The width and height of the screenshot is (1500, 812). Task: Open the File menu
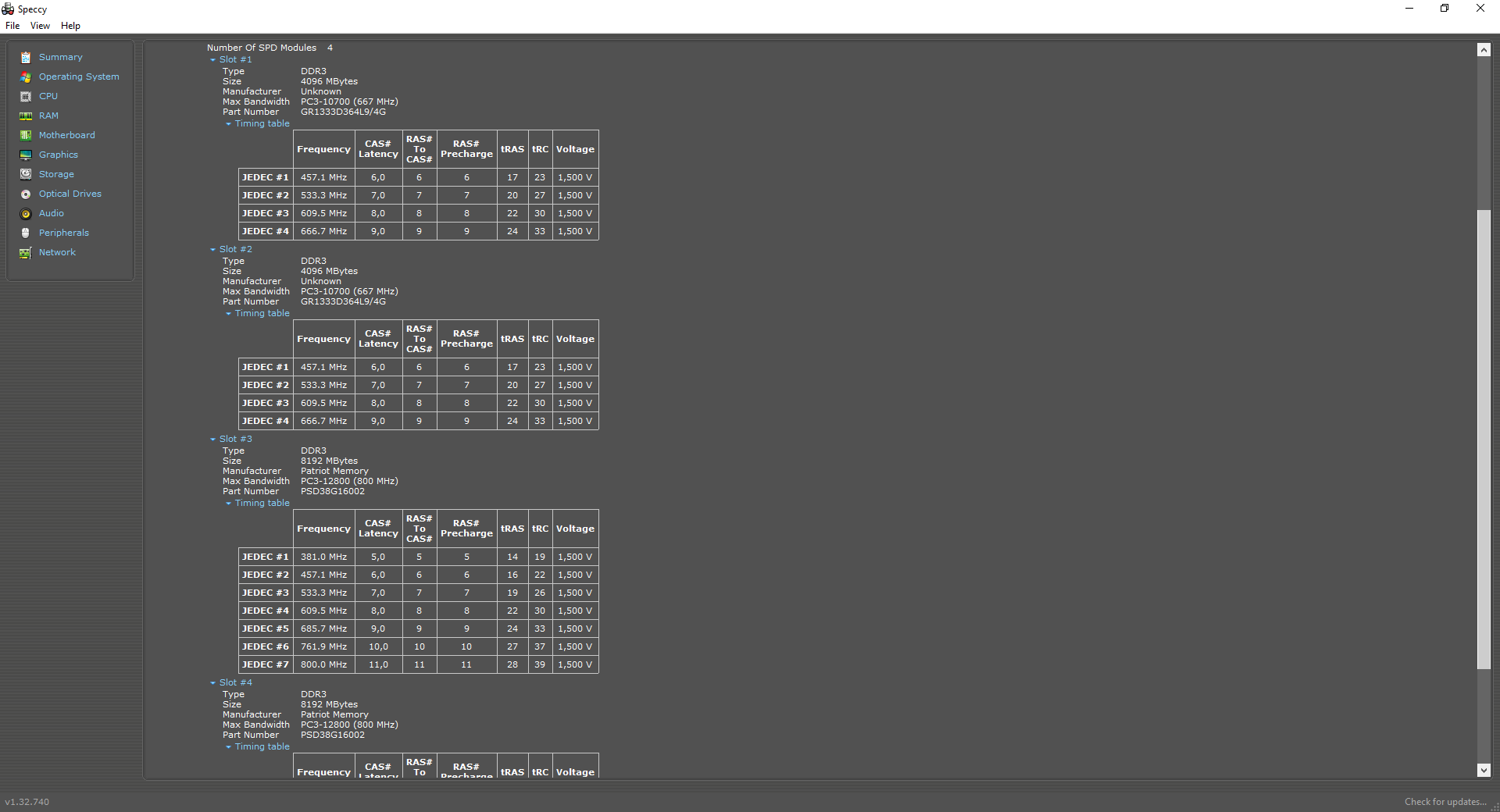pos(12,26)
